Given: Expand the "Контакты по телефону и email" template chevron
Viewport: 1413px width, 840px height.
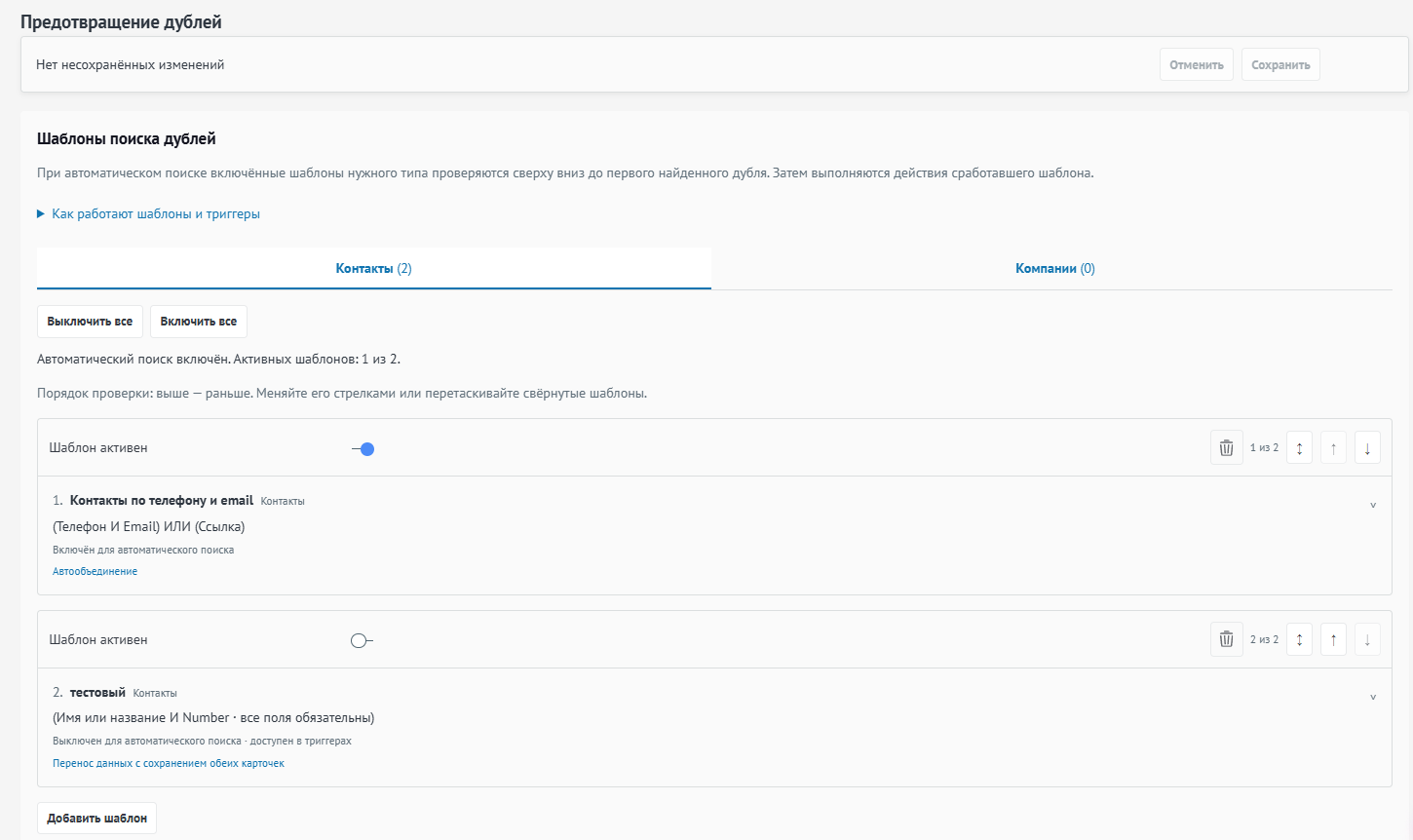Looking at the screenshot, I should point(1373,505).
